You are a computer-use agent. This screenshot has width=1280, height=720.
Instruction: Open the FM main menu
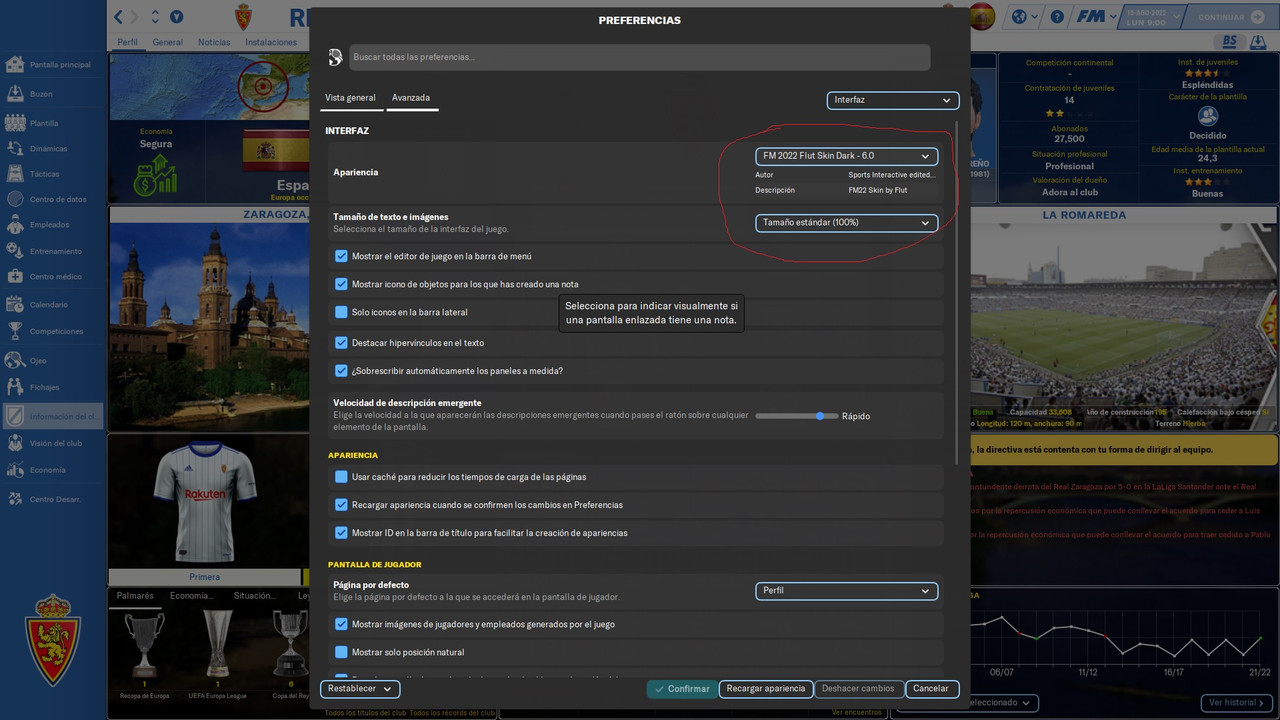pyautogui.click(x=1098, y=17)
